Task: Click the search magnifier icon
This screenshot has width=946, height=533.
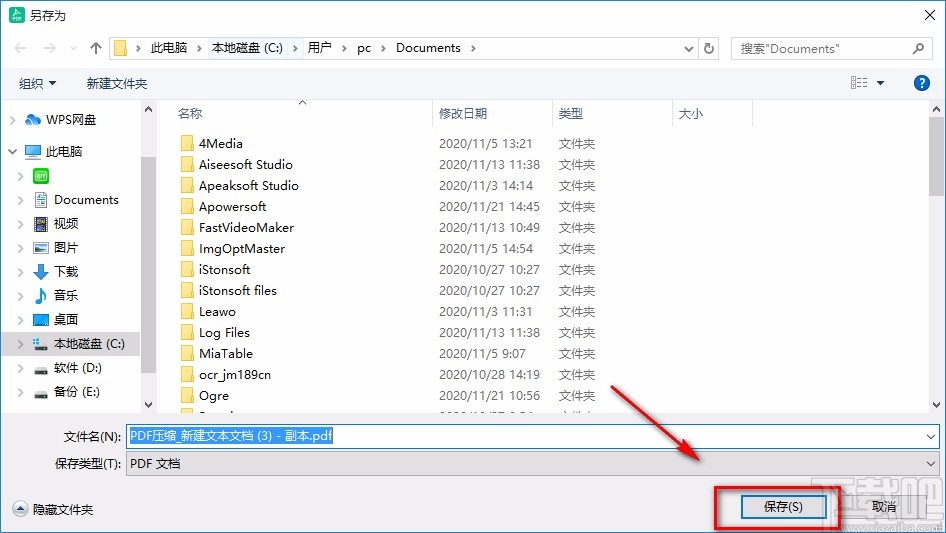Action: [918, 48]
